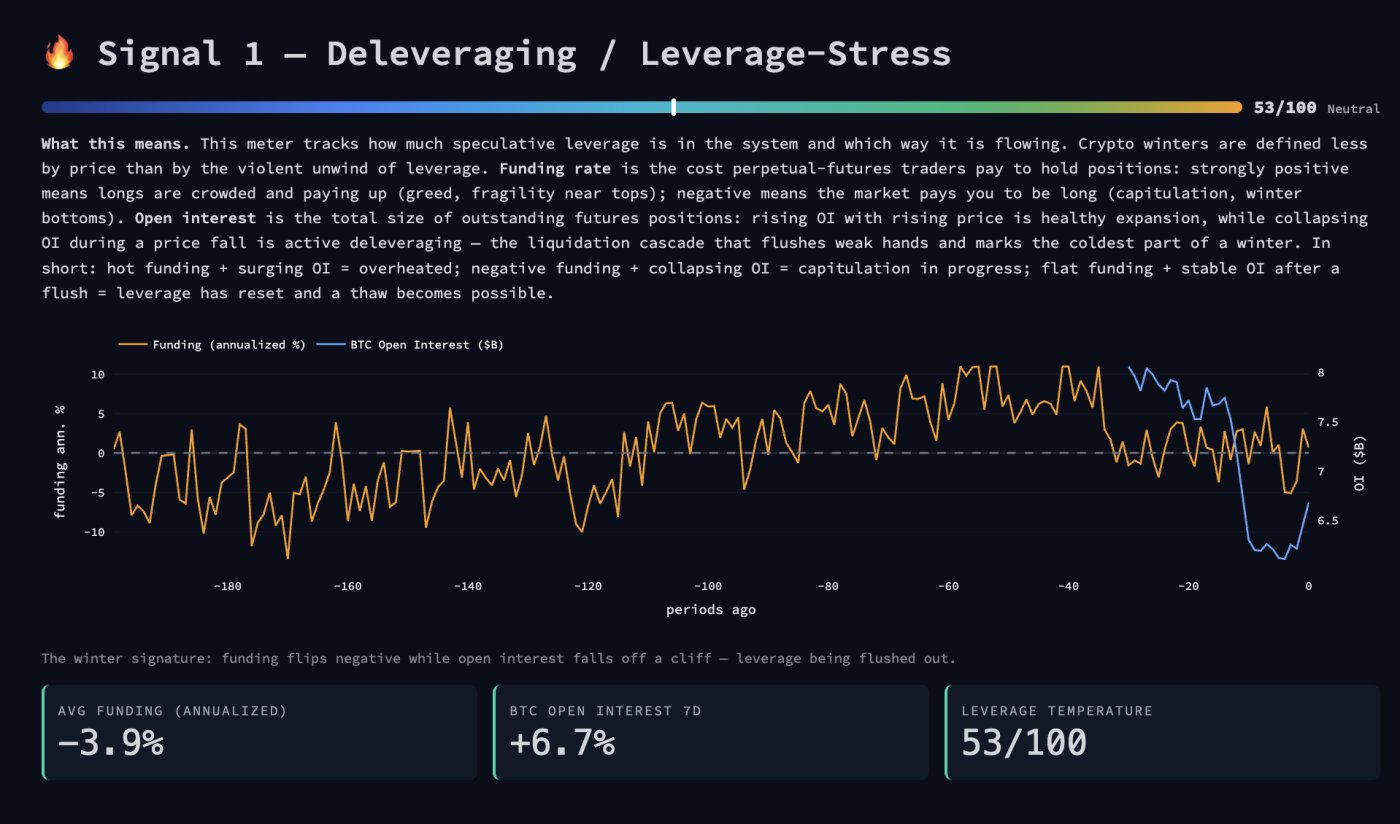Viewport: 1400px width, 824px height.
Task: Click the 'periods ago' x-axis title
Action: point(711,609)
